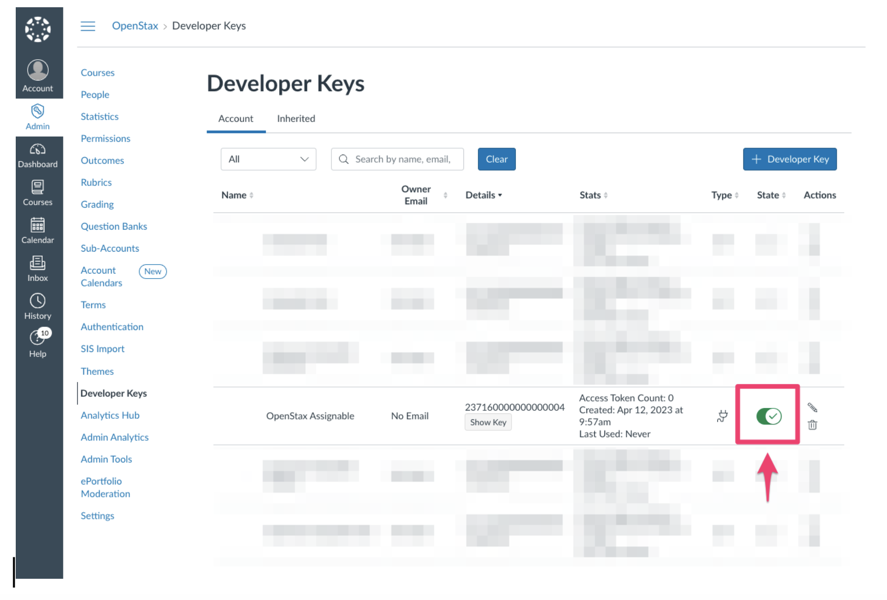Open Authentication settings from the admin menu
The image size is (887, 600).
pos(111,326)
